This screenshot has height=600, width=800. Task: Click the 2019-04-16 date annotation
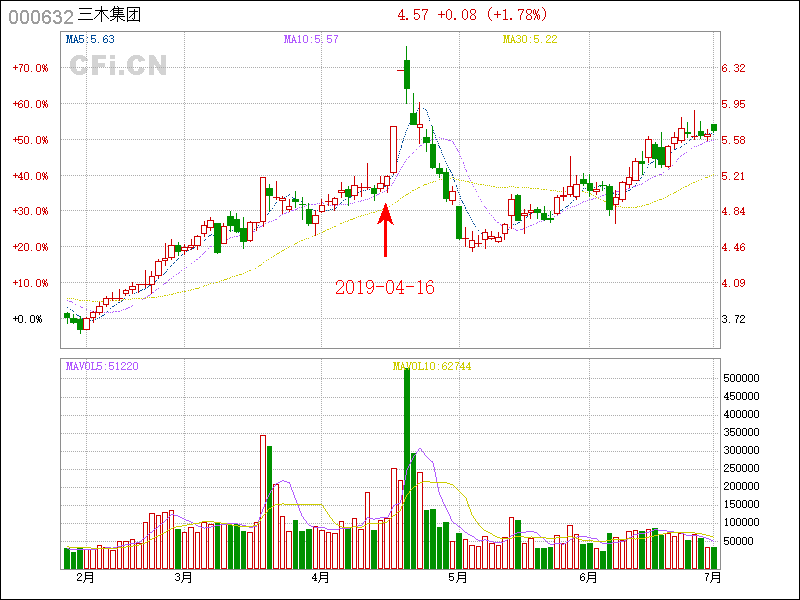tap(385, 287)
